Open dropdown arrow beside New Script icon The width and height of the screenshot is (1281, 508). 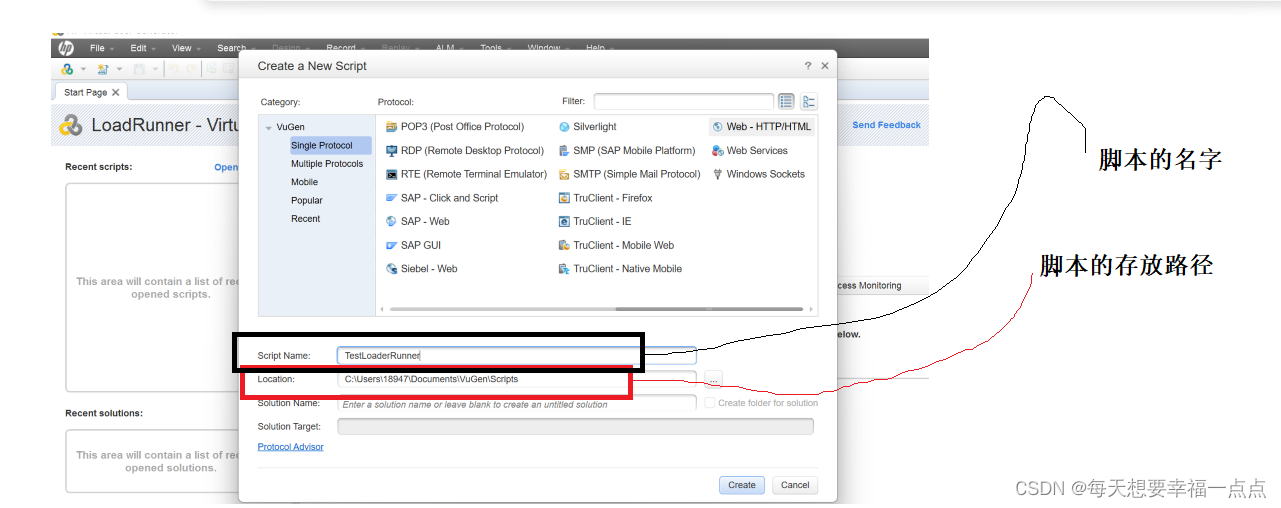(83, 69)
